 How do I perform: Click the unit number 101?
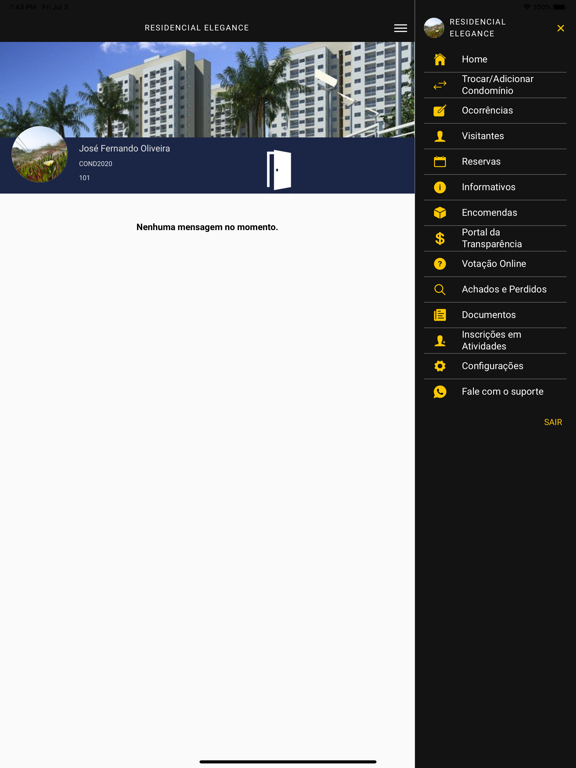84,178
